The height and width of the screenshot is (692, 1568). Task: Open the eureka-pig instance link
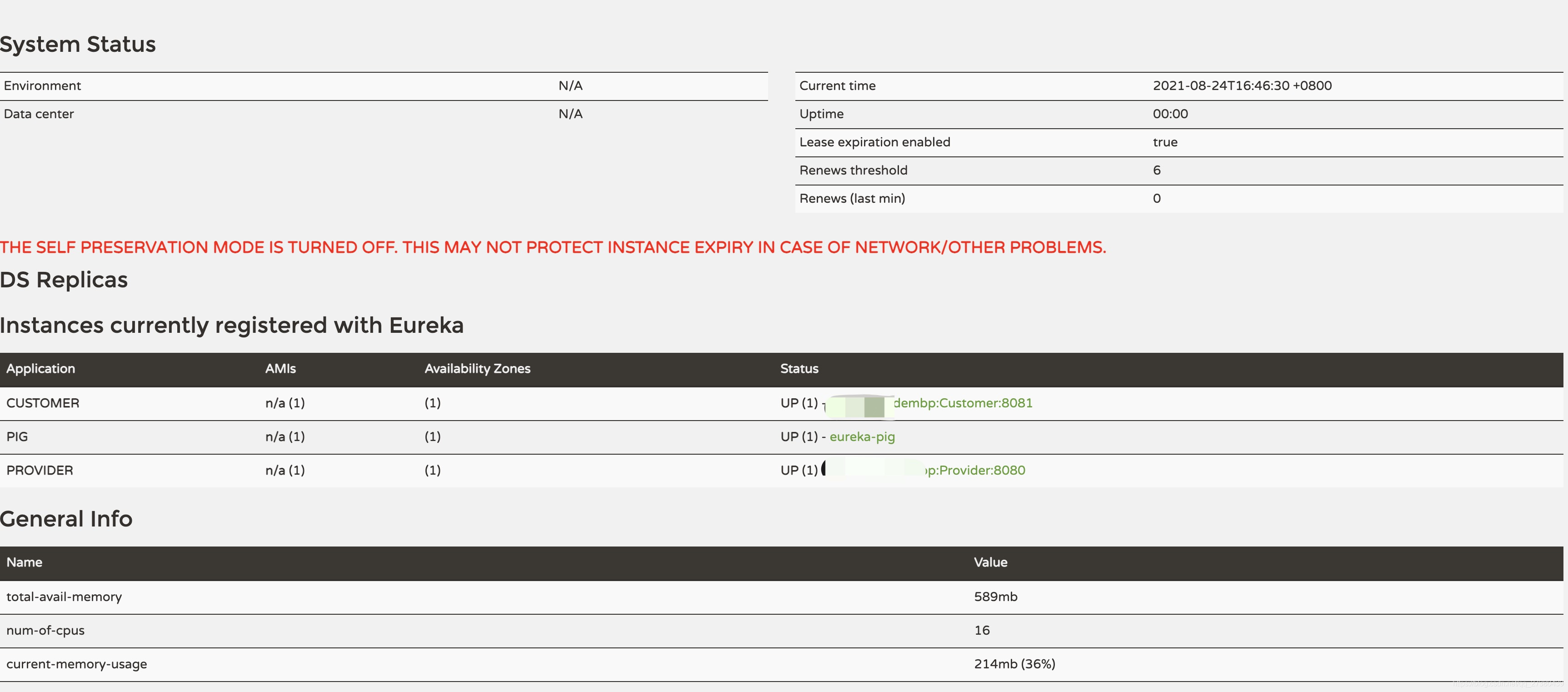(x=862, y=437)
